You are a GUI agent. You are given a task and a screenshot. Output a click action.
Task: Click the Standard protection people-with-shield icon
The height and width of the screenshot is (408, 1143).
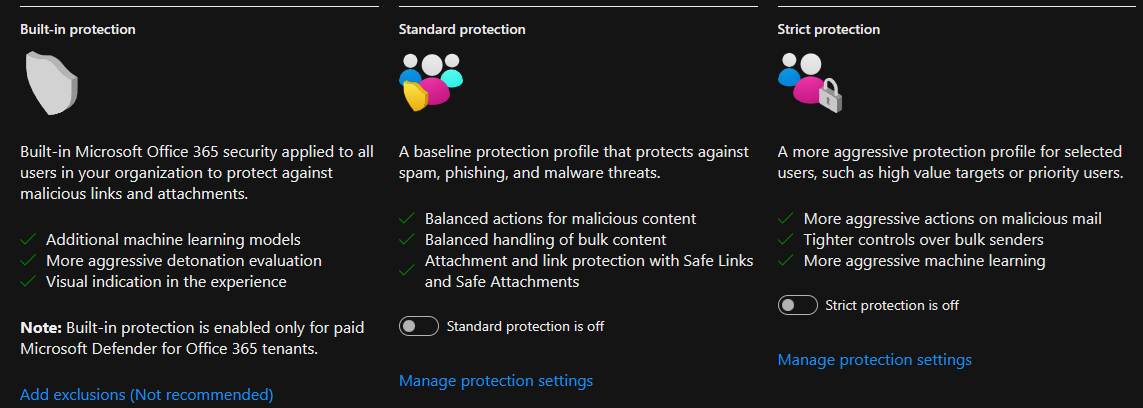click(432, 82)
